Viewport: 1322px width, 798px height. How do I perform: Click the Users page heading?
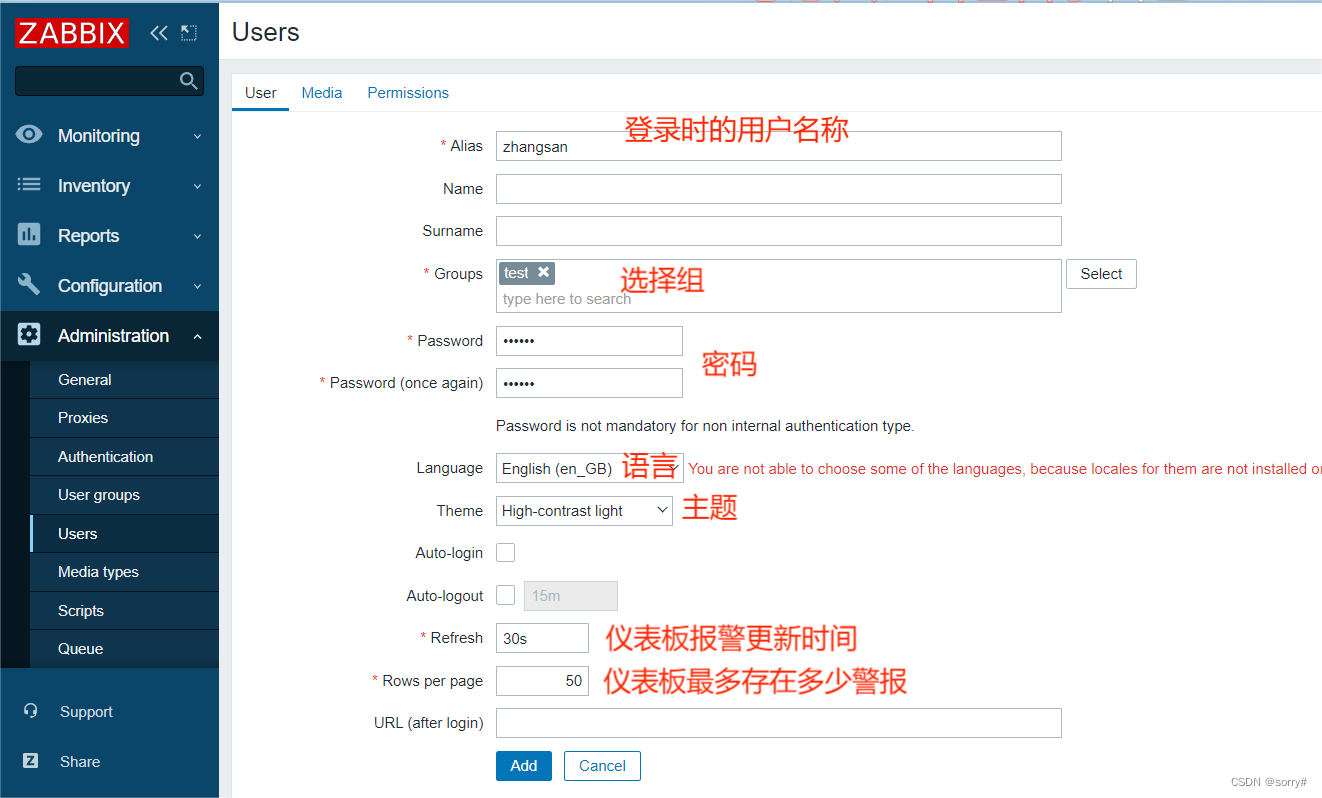tap(266, 32)
